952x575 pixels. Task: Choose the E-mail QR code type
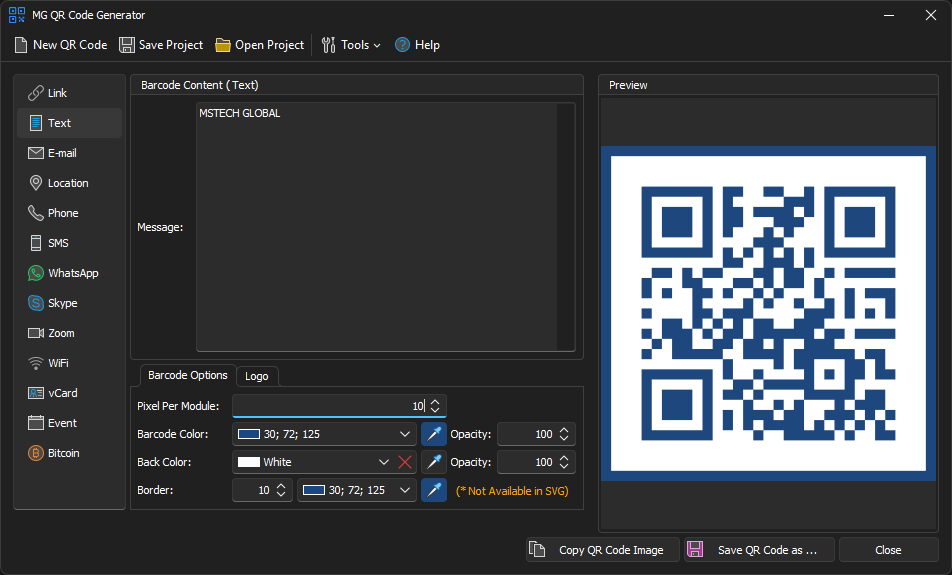[69, 153]
